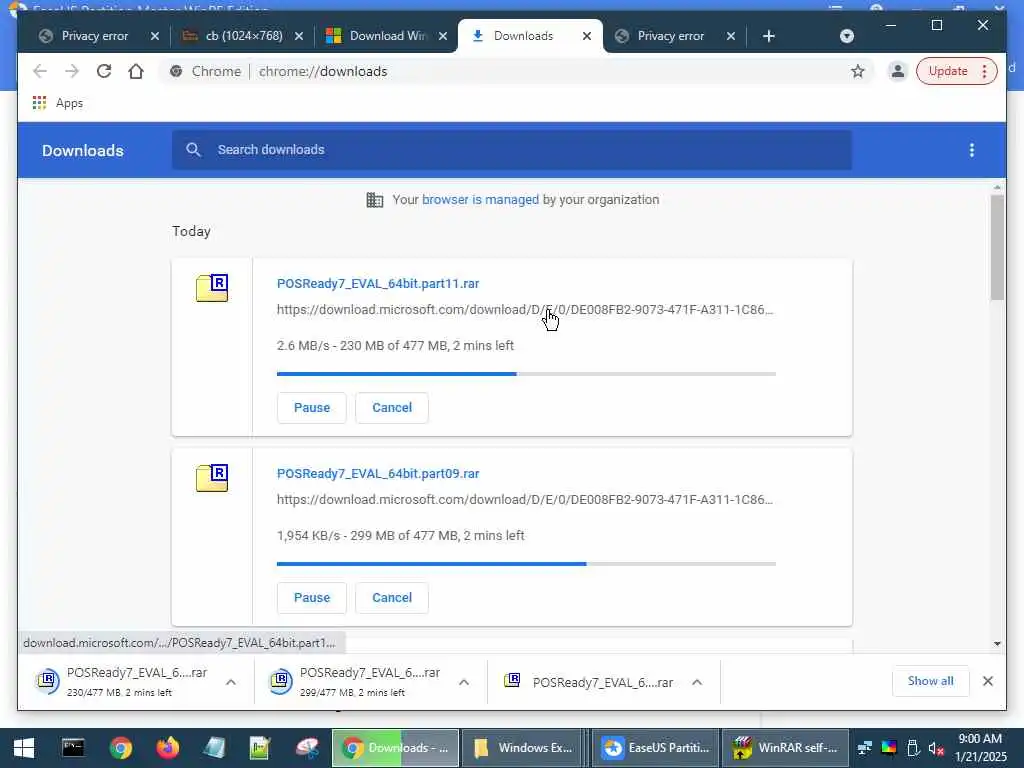Viewport: 1024px width, 768px height.
Task: Bookmark this page with the star icon
Action: 857,71
